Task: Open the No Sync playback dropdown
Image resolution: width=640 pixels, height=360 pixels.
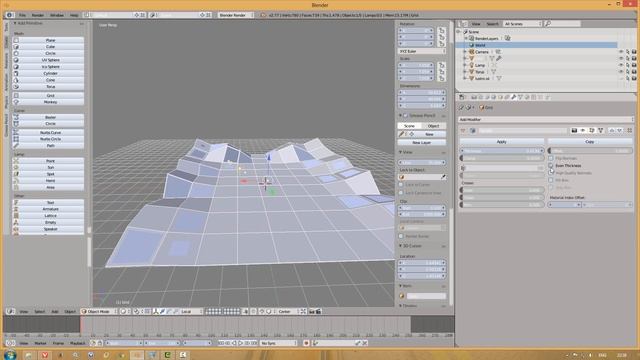Action: 278,343
